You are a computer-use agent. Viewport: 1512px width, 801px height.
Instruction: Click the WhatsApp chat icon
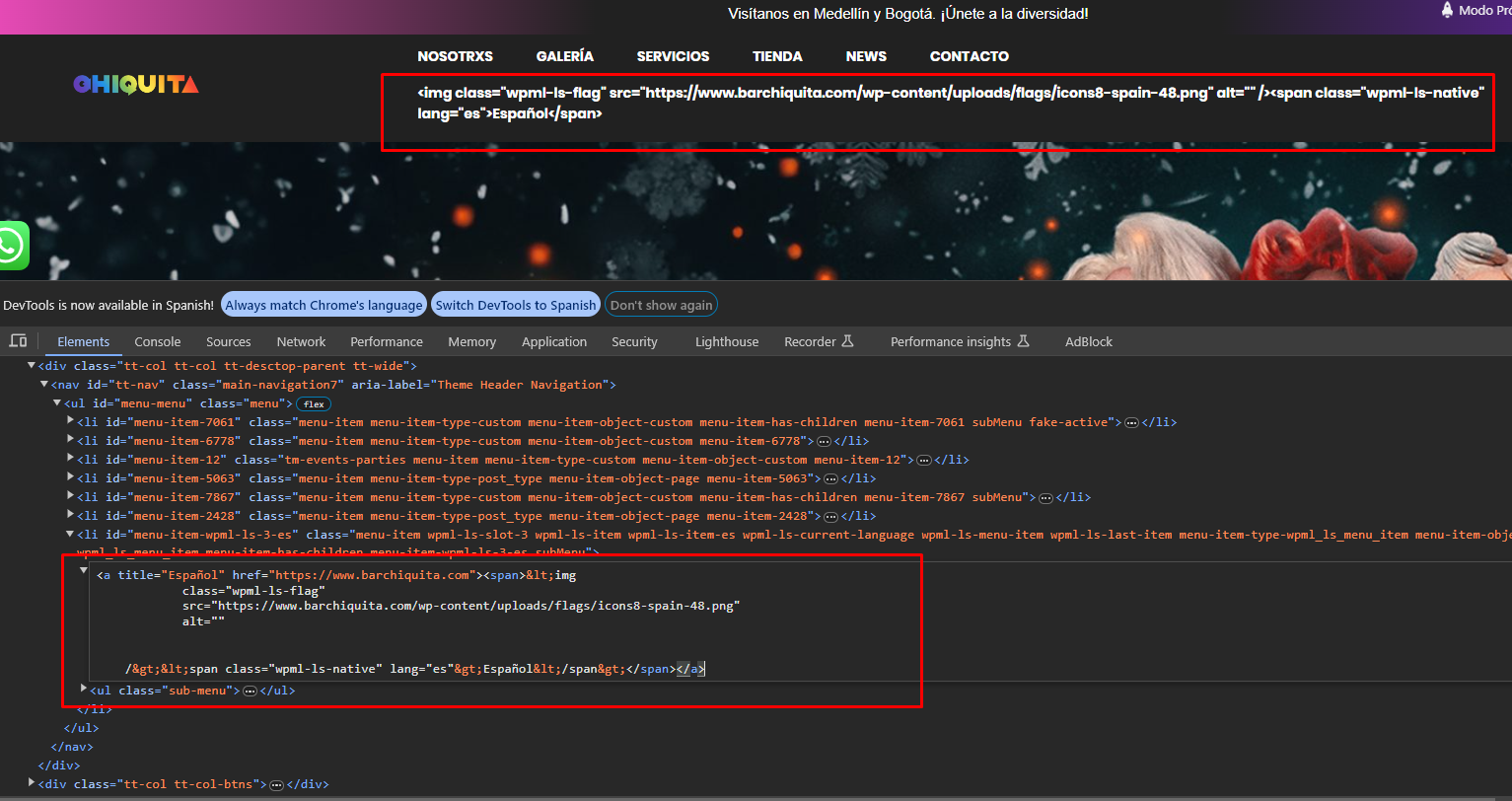[13, 246]
